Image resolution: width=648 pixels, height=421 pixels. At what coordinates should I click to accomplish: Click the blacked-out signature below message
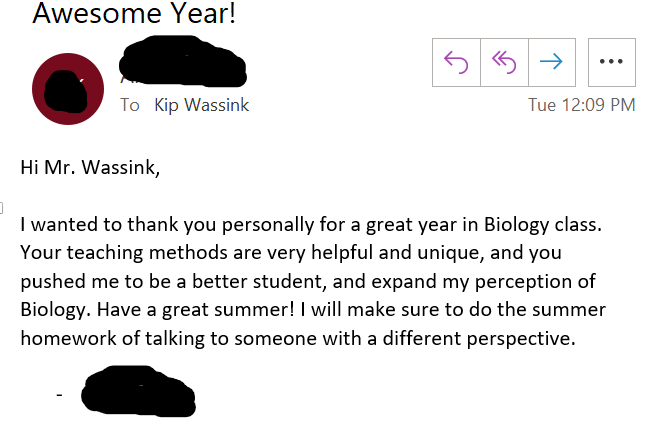pyautogui.click(x=138, y=391)
